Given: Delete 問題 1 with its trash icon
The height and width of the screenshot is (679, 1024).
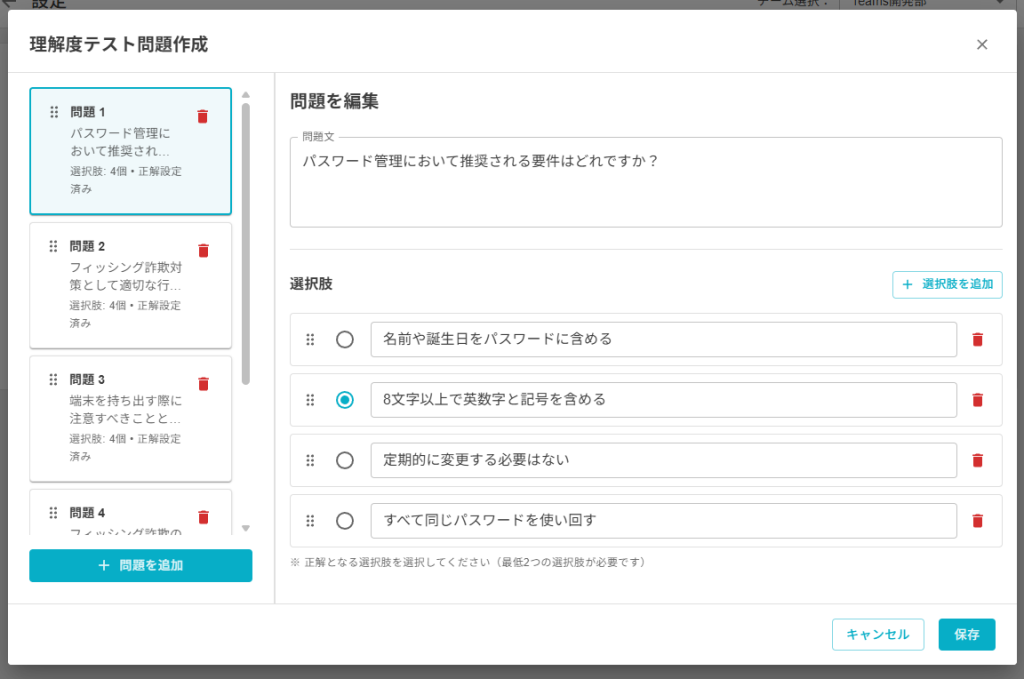Looking at the screenshot, I should click(x=203, y=117).
